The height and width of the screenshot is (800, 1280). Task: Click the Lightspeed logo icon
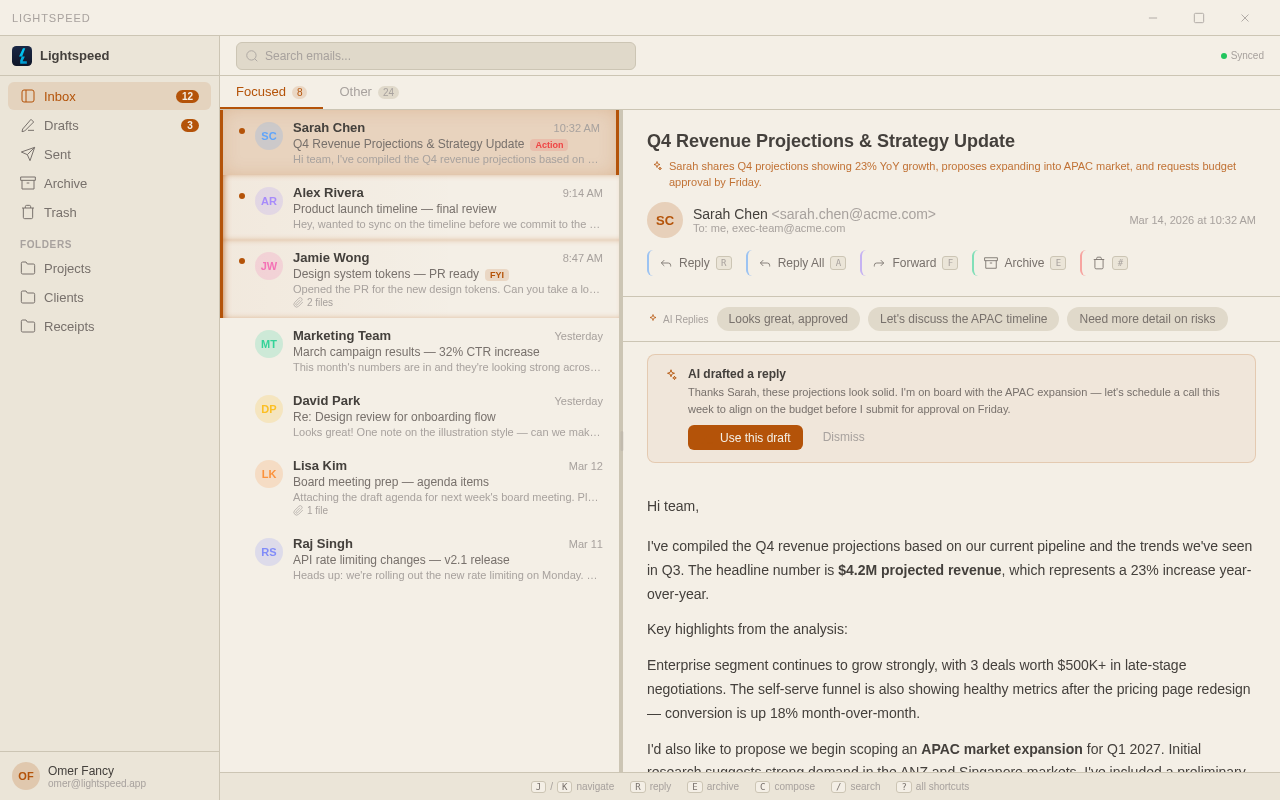(x=21, y=55)
